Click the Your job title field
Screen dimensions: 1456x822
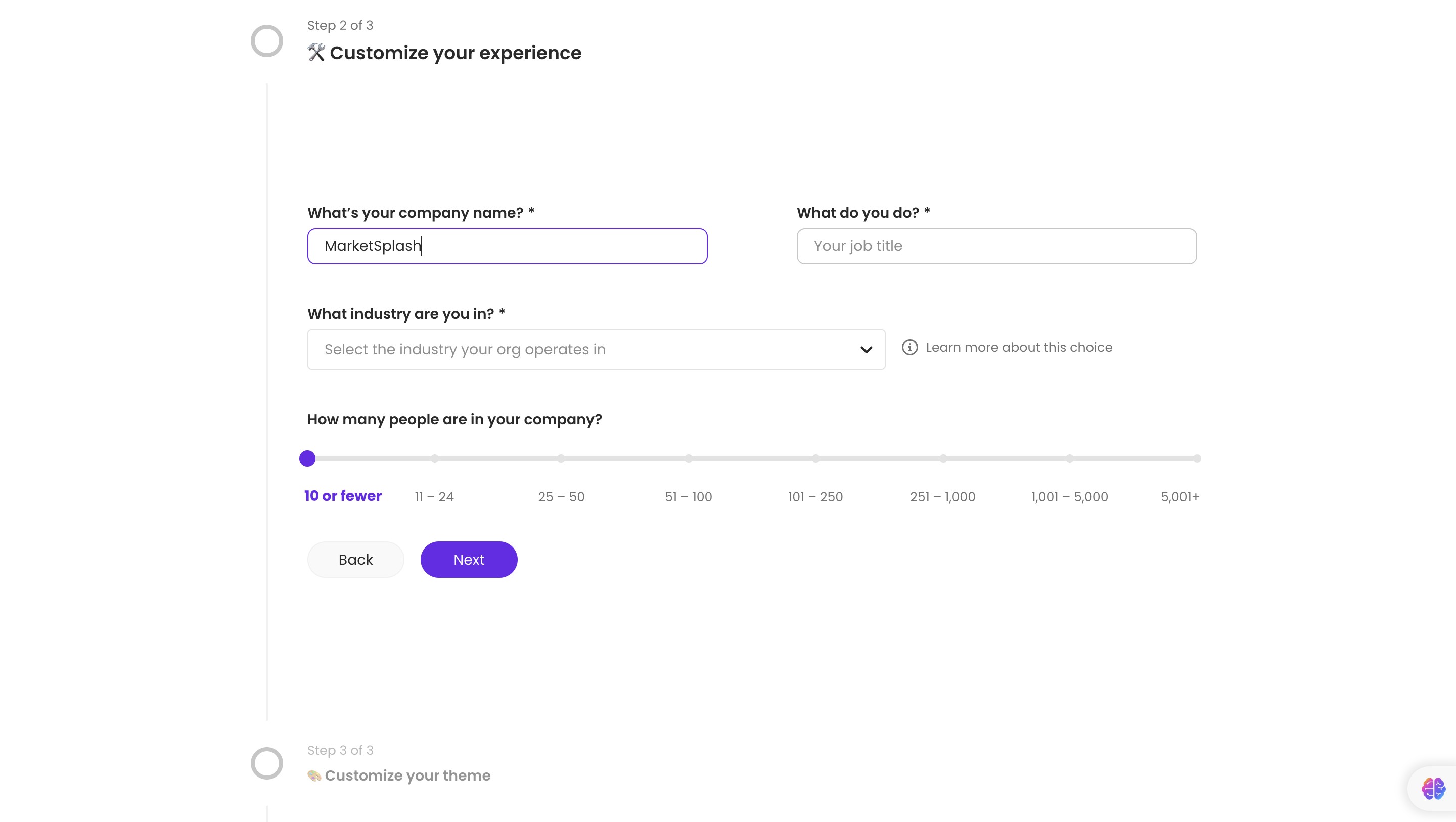click(x=996, y=246)
